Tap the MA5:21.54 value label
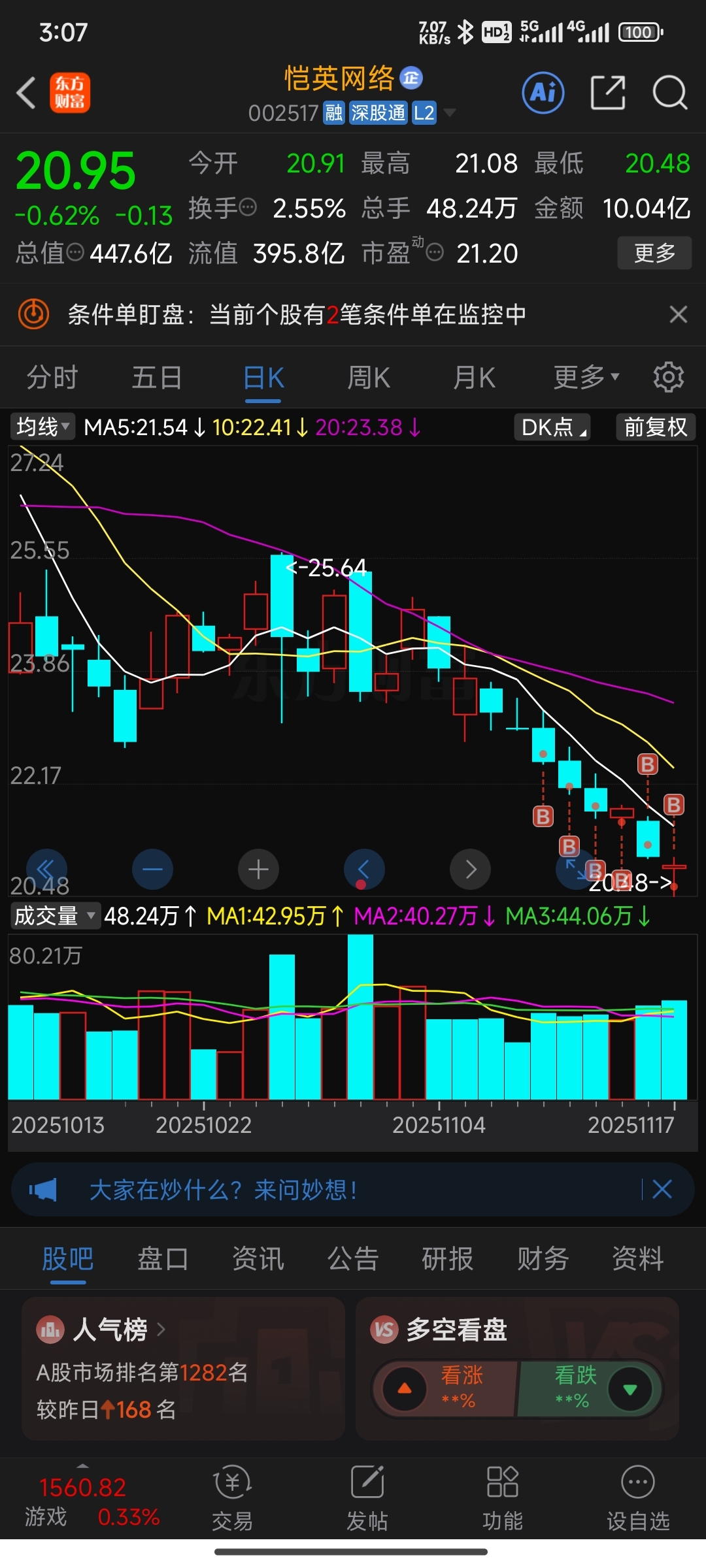The height and width of the screenshot is (1568, 706). pos(136,427)
